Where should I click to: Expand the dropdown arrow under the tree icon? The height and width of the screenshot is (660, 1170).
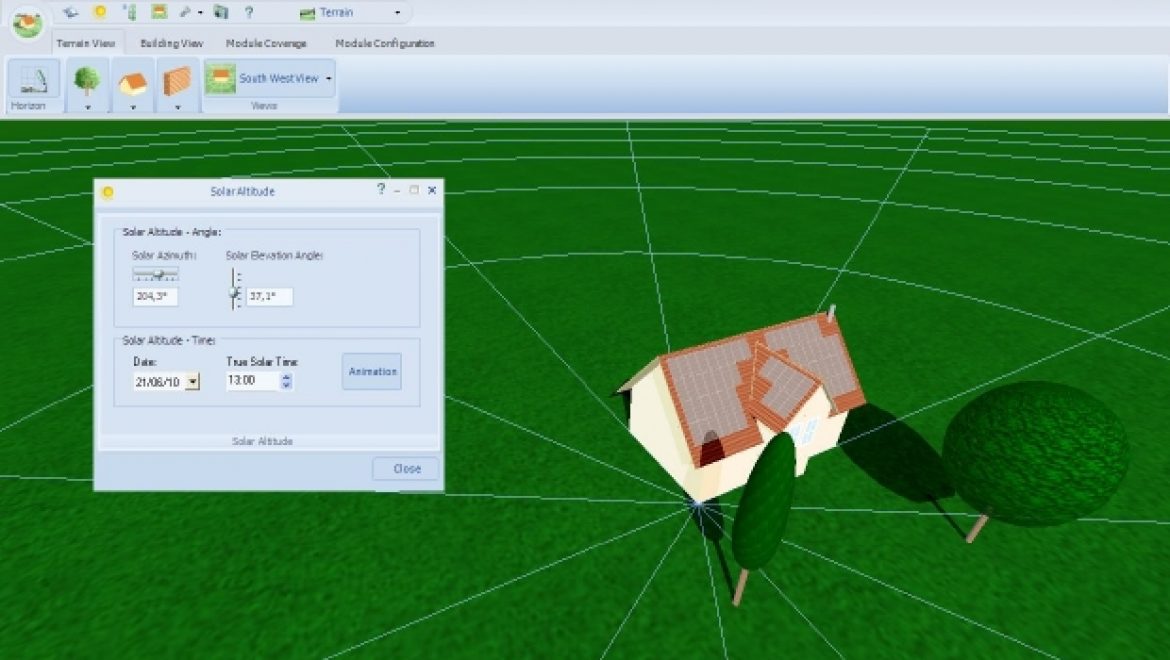(87, 107)
